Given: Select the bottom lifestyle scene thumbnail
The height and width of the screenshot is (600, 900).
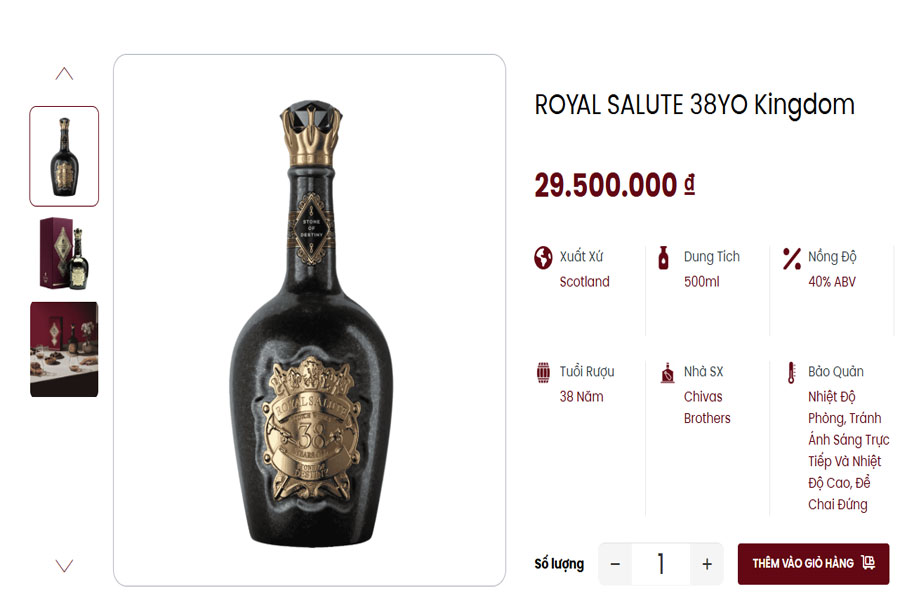Looking at the screenshot, I should click(64, 350).
